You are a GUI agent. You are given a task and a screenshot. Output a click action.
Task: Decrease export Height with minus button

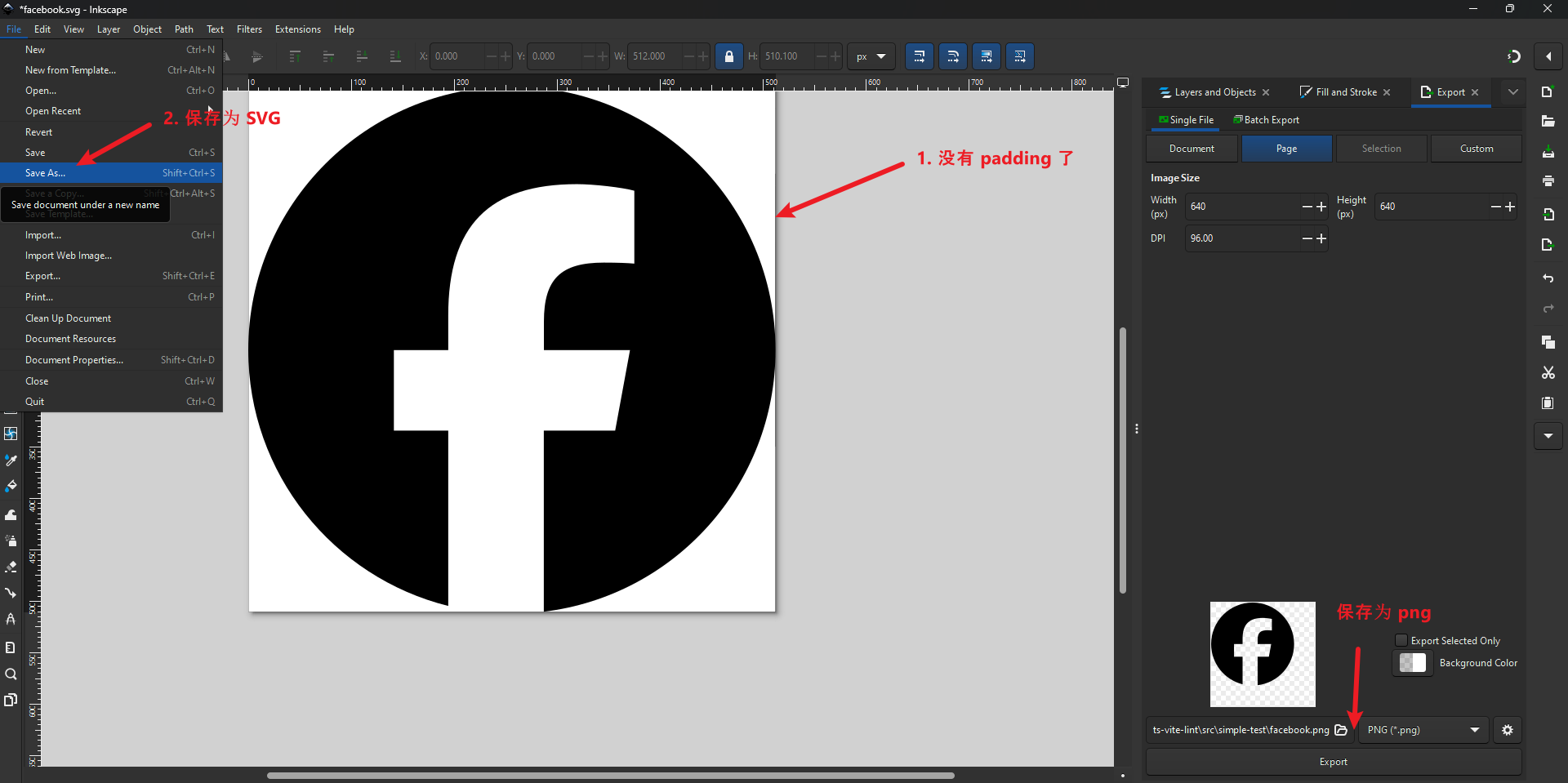tap(1496, 207)
